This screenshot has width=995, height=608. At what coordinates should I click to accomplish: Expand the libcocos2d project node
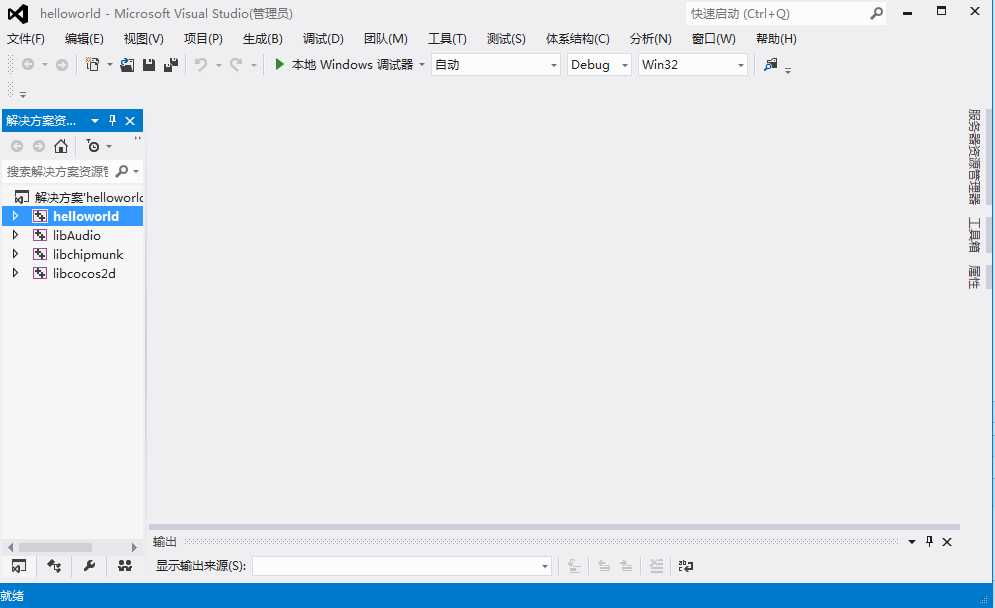(15, 273)
